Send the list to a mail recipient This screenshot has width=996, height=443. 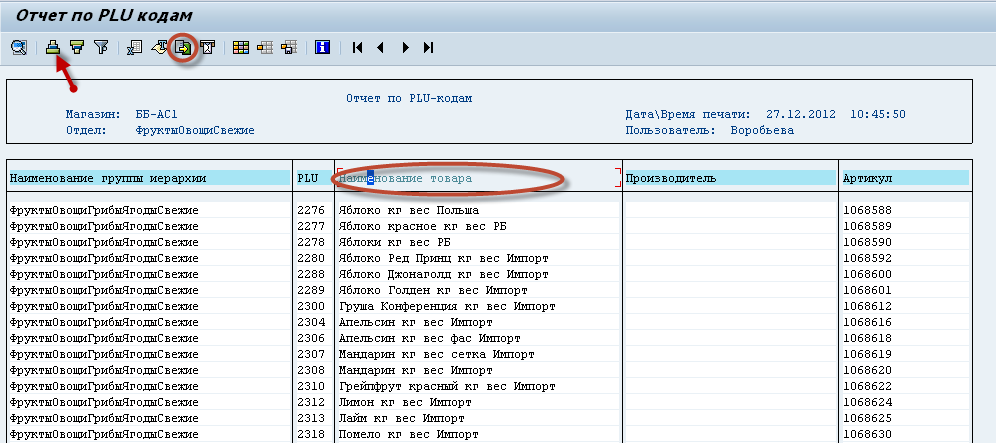point(208,48)
